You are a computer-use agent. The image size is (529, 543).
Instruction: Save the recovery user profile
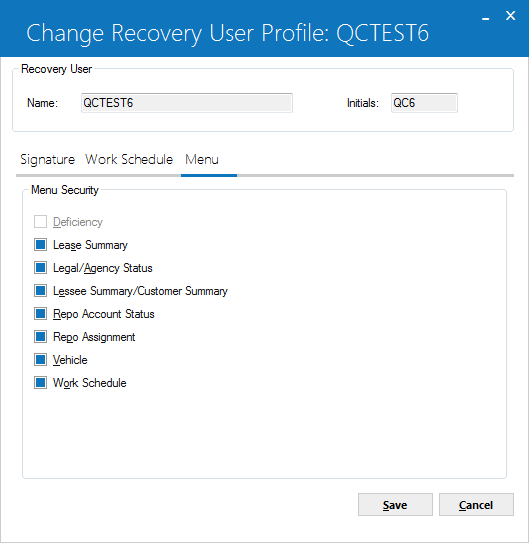tap(395, 505)
